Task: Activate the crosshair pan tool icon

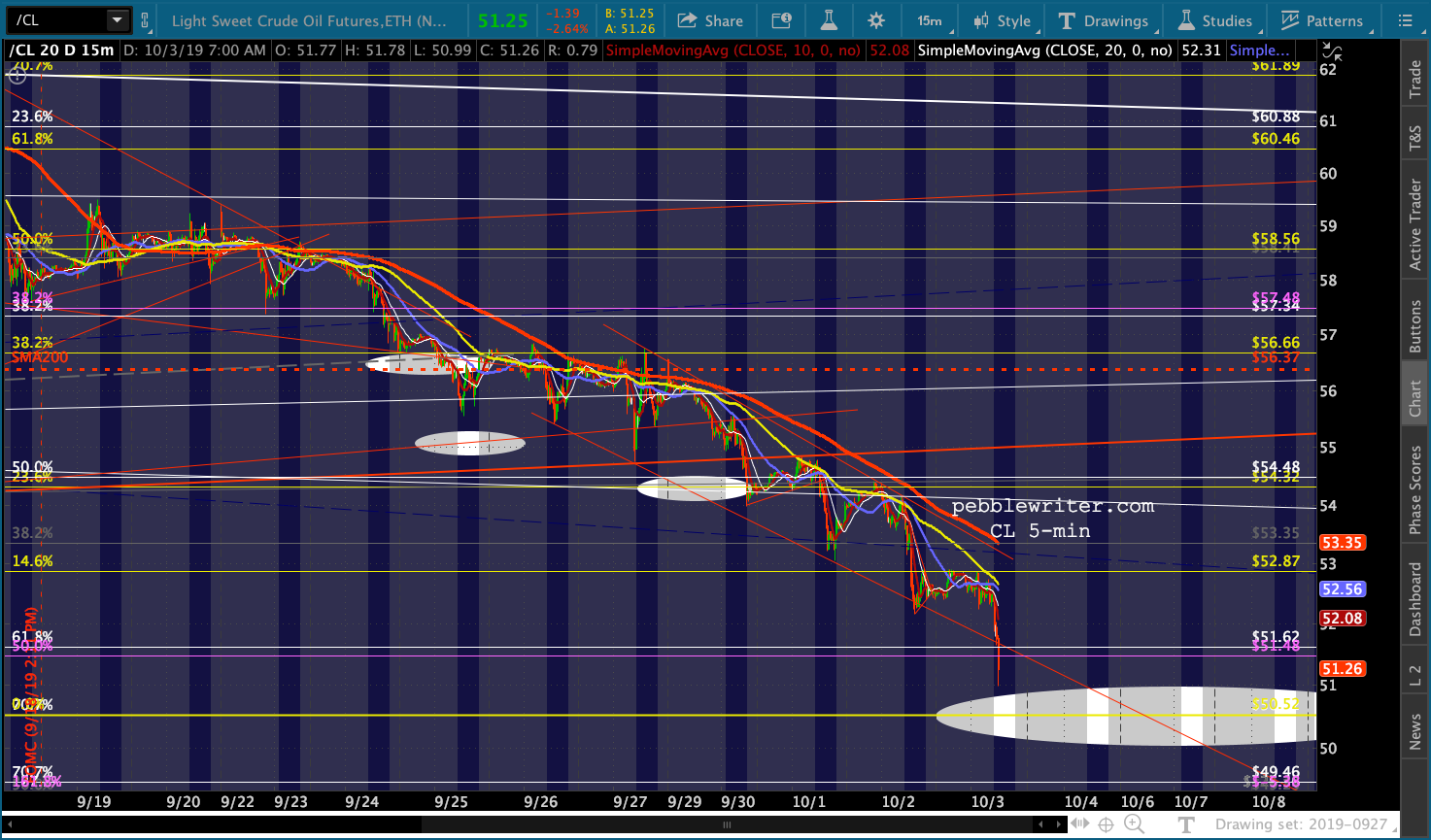Action: coord(1106,824)
